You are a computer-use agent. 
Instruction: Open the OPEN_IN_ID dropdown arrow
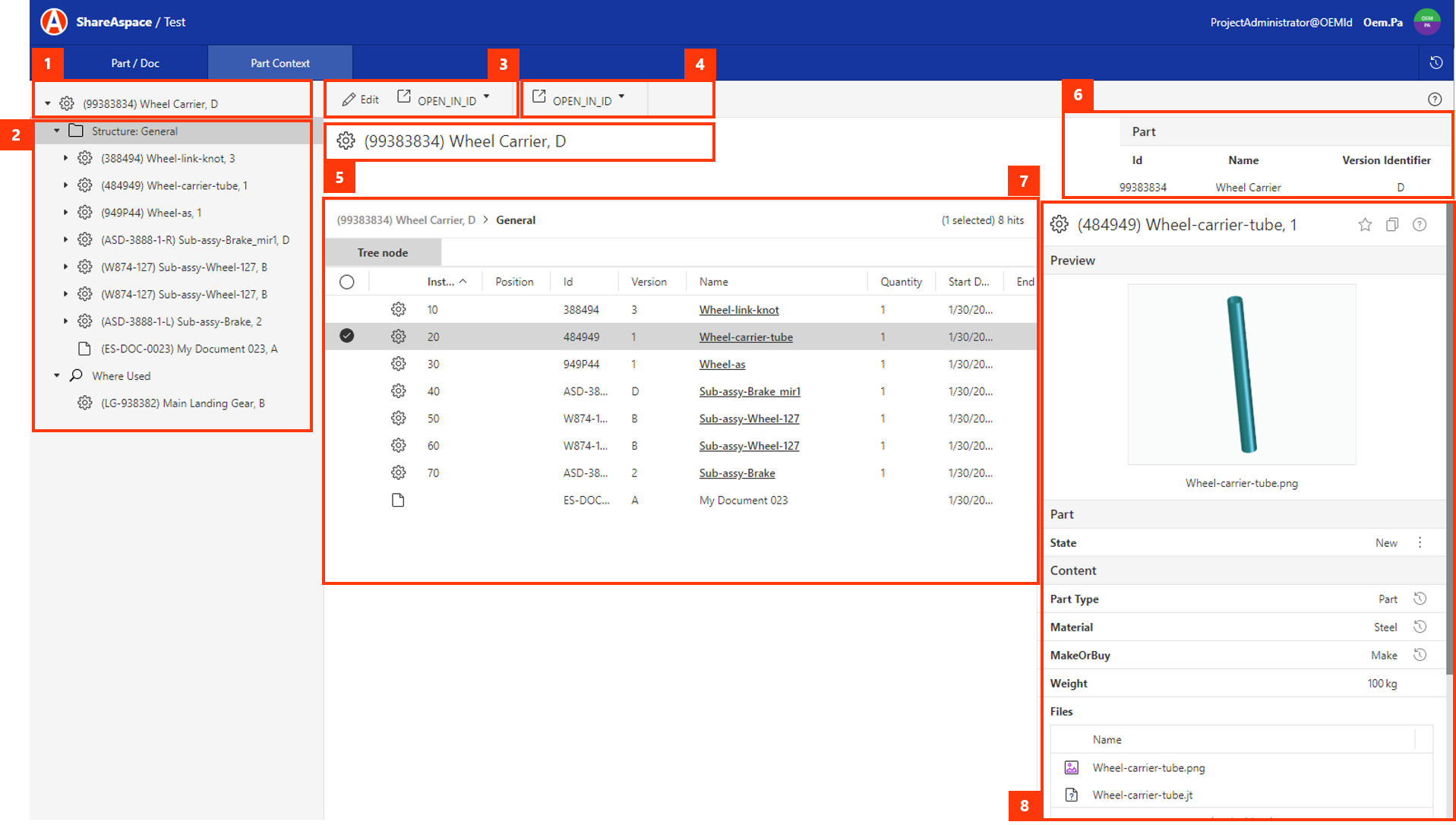(x=486, y=97)
